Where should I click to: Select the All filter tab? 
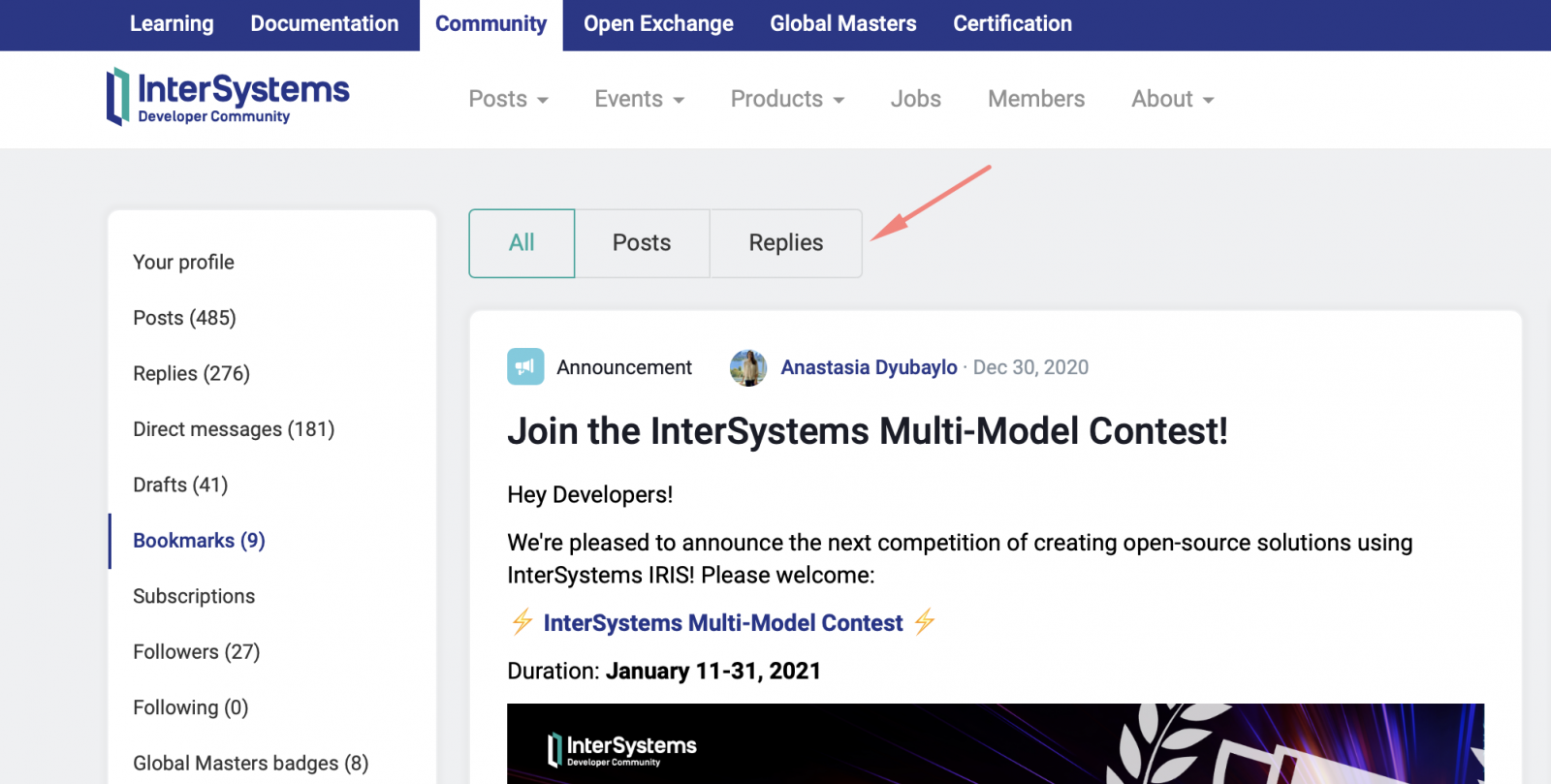[522, 243]
